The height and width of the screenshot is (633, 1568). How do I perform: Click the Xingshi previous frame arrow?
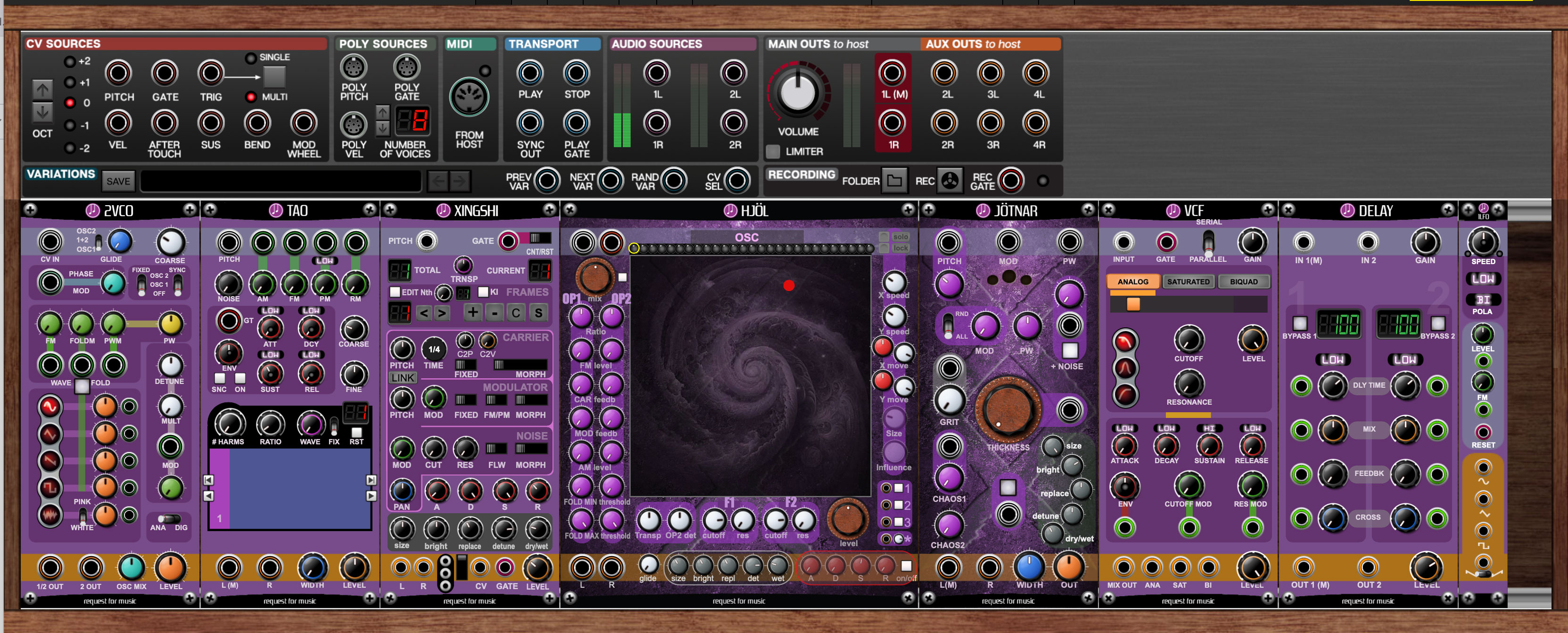coord(424,313)
